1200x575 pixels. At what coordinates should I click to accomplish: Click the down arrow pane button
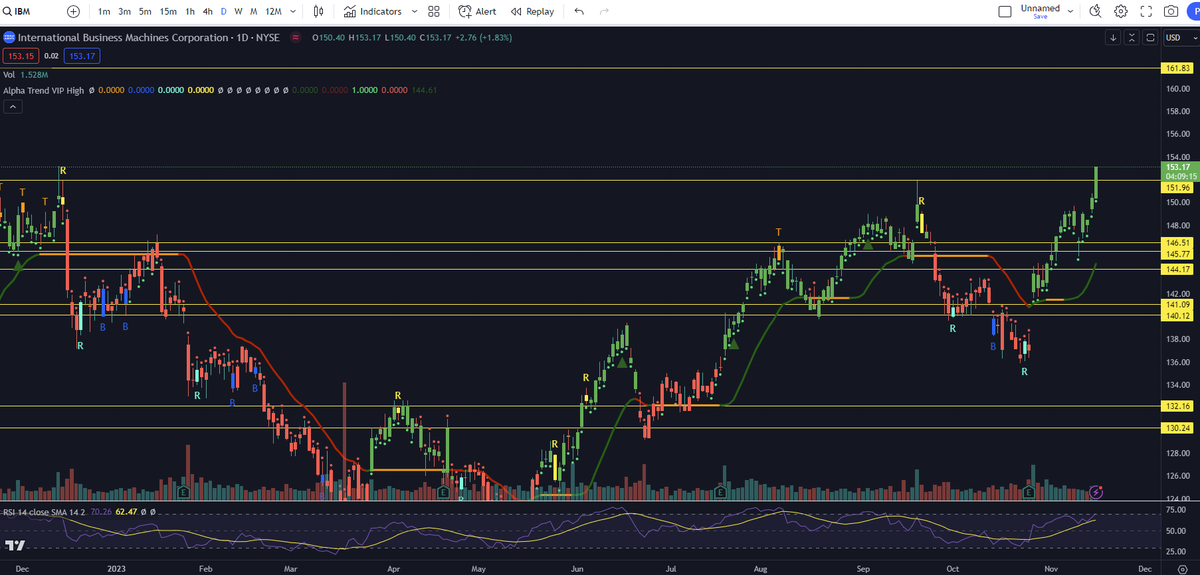1114,38
